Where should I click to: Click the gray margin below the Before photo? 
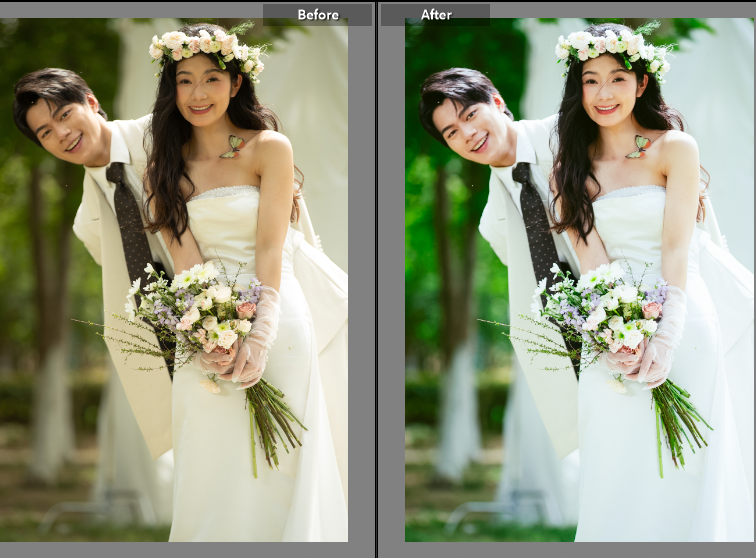point(180,549)
